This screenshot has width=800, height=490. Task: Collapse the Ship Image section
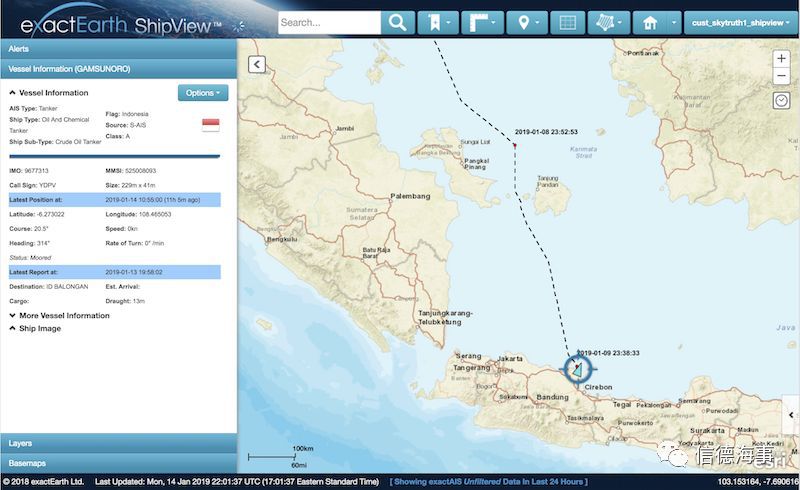[x=35, y=328]
